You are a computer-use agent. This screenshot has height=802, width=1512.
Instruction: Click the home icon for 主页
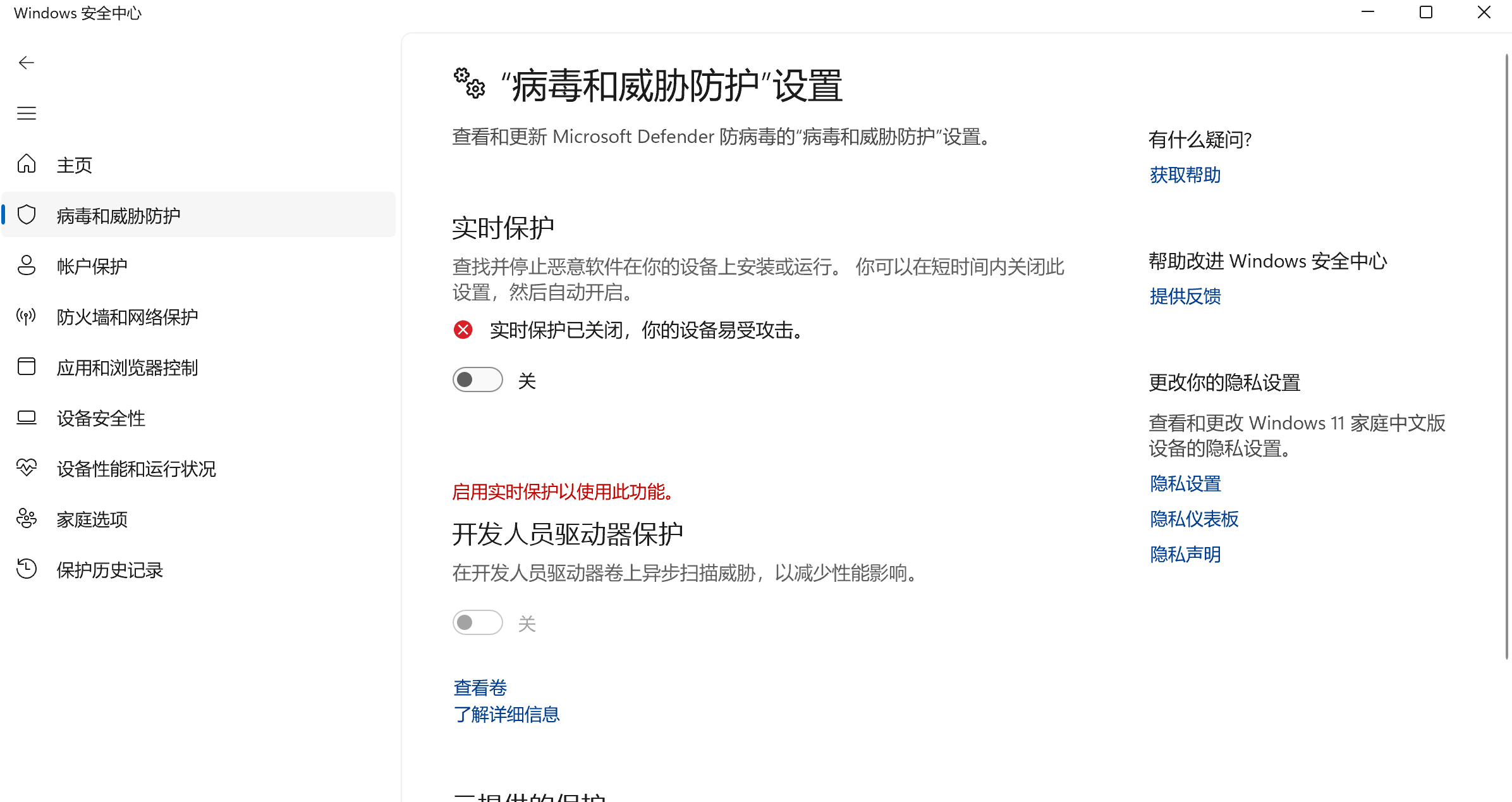click(x=27, y=164)
